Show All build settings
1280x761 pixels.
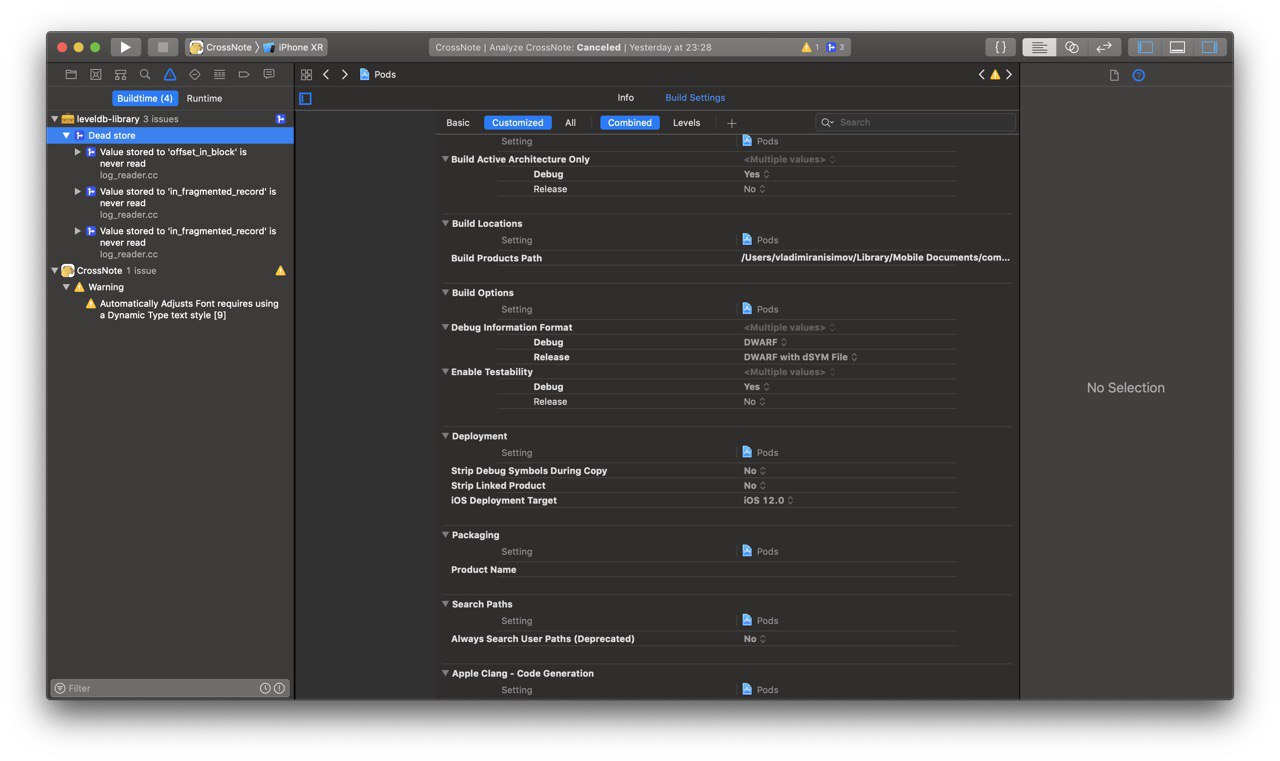click(570, 123)
